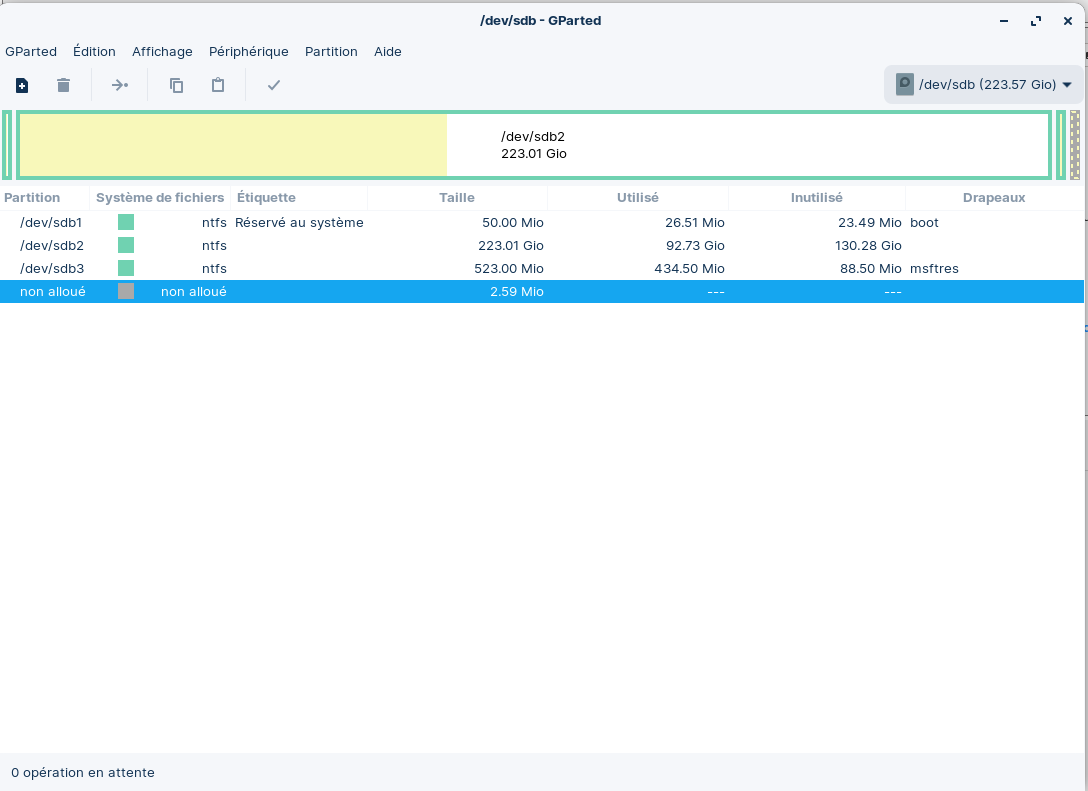The width and height of the screenshot is (1088, 791).
Task: Select /dev/sdb2 block in the disk graphic
Action: 534,145
